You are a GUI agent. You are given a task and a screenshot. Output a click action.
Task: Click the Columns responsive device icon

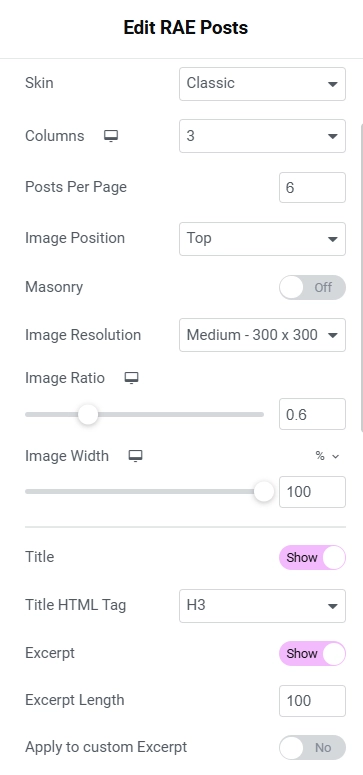pyautogui.click(x=111, y=136)
